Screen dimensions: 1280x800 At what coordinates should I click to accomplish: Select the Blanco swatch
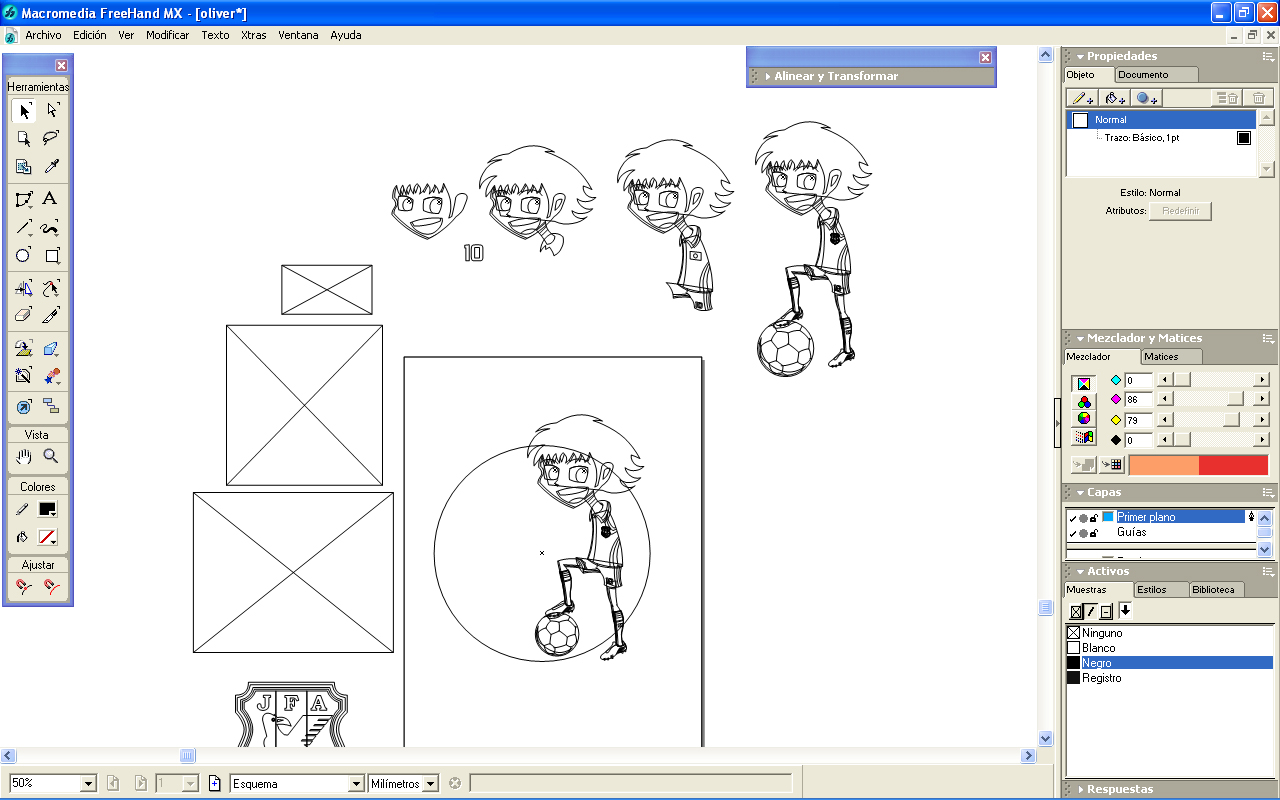click(1169, 648)
